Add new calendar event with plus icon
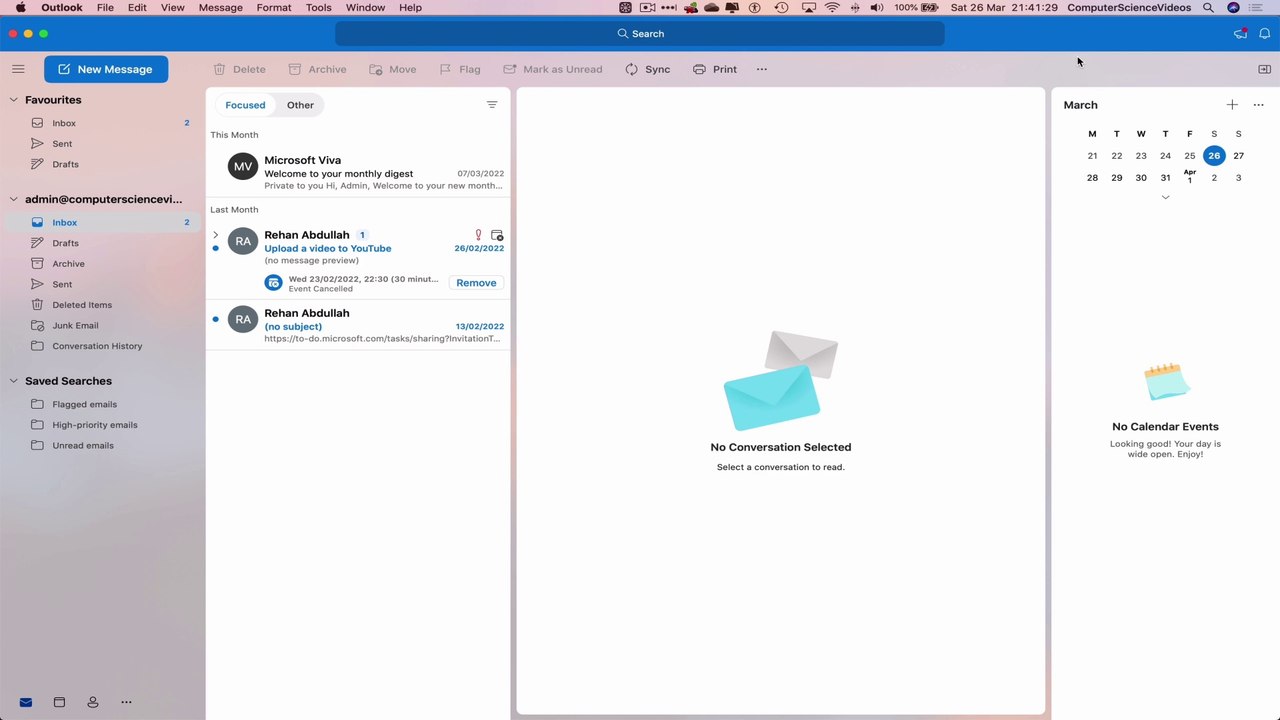This screenshot has width=1280, height=720. coord(1232,105)
